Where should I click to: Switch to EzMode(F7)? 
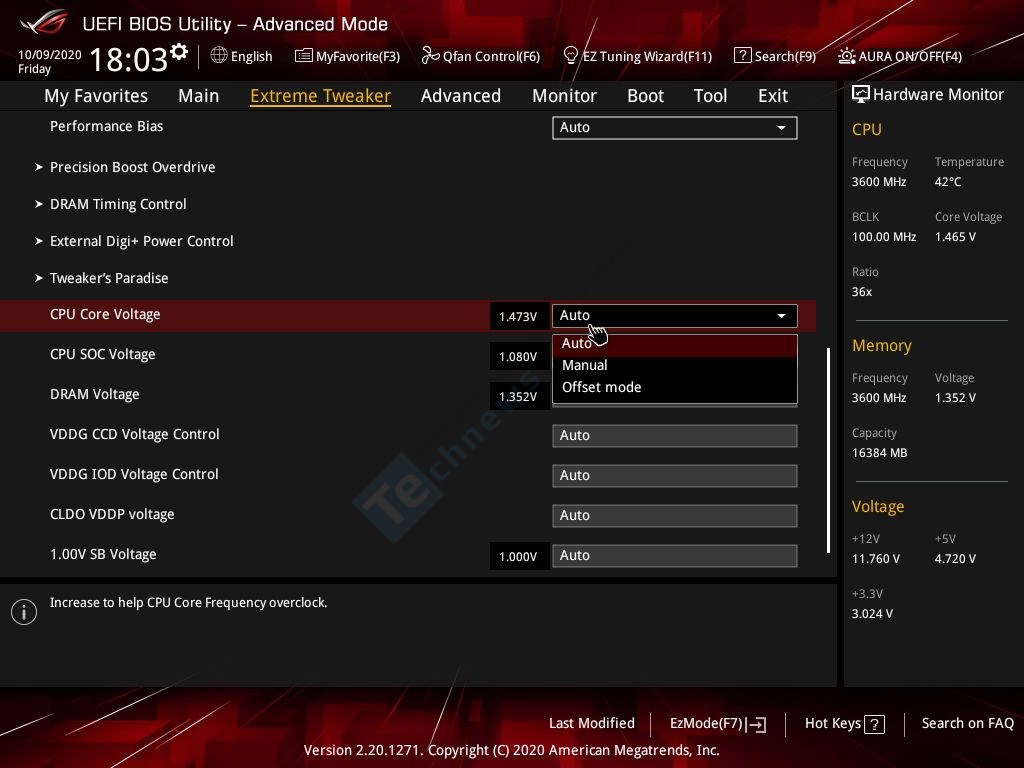tap(718, 724)
